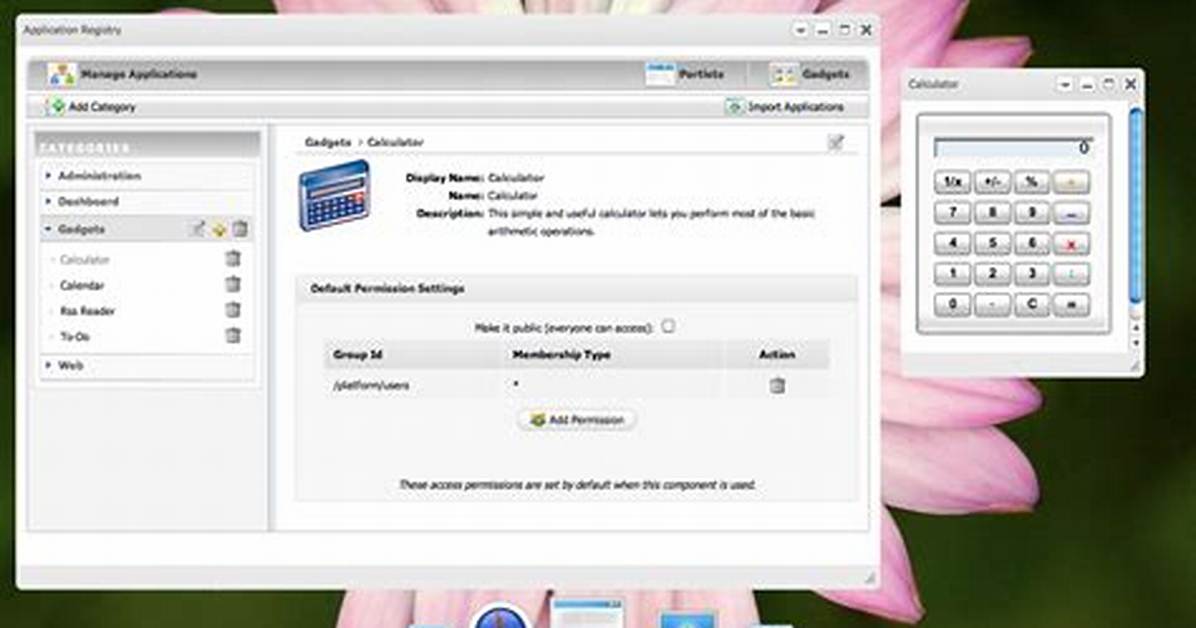This screenshot has height=628, width=1196.
Task: Delete Gadgets category trash icon
Action: [240, 228]
